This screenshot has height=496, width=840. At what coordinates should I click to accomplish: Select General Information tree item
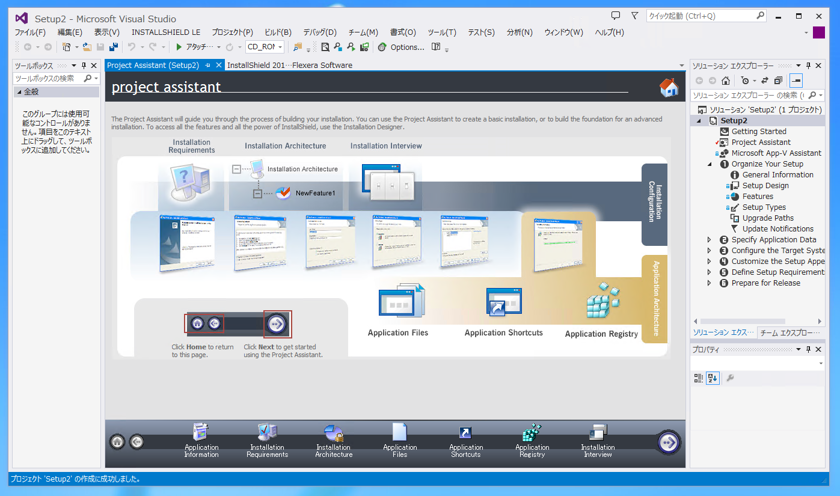[777, 175]
